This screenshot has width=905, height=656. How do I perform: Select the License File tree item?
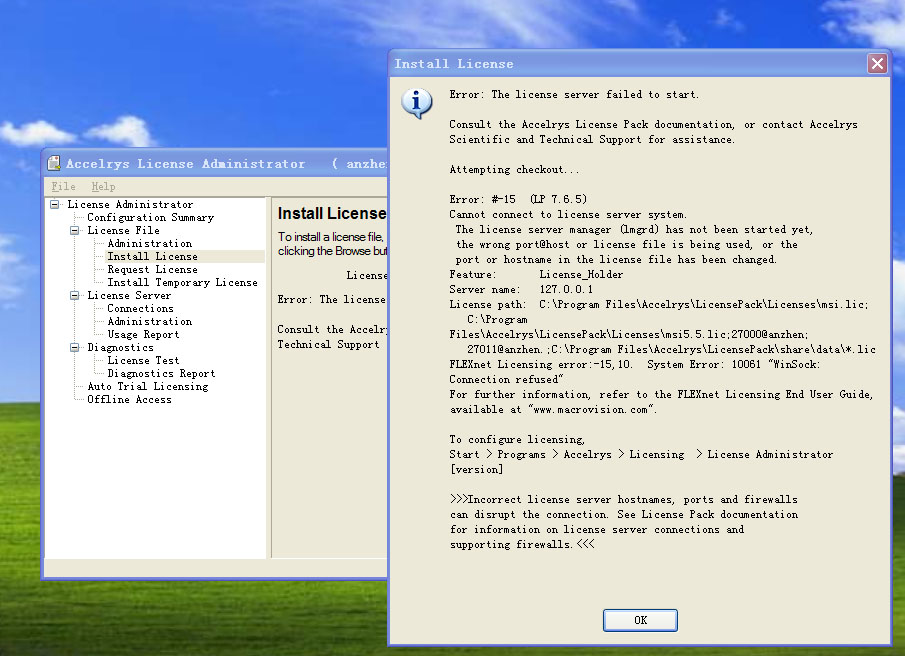(124, 230)
